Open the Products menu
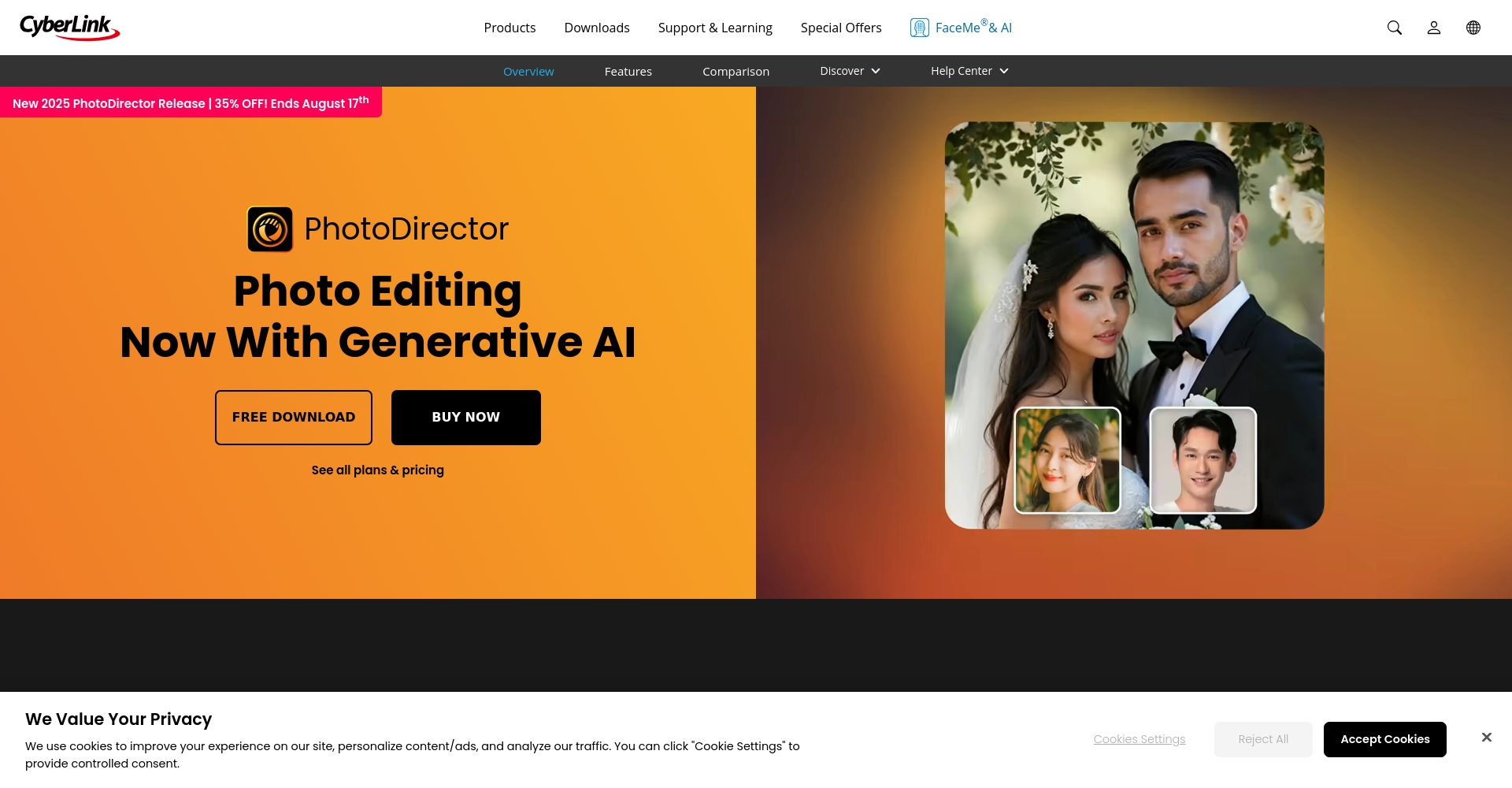1512x788 pixels. point(510,28)
